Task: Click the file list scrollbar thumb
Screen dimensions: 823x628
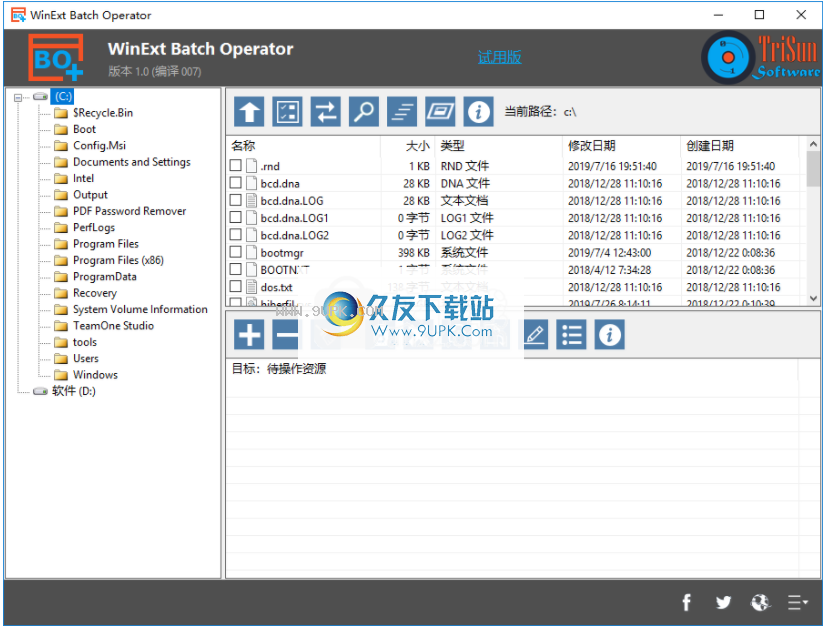Action: point(813,169)
